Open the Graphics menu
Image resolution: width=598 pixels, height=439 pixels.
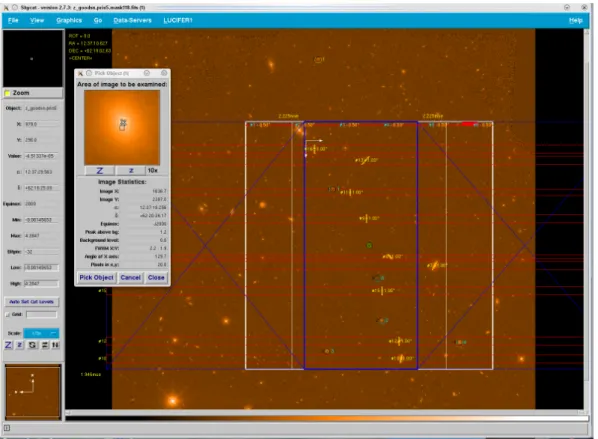(x=69, y=20)
